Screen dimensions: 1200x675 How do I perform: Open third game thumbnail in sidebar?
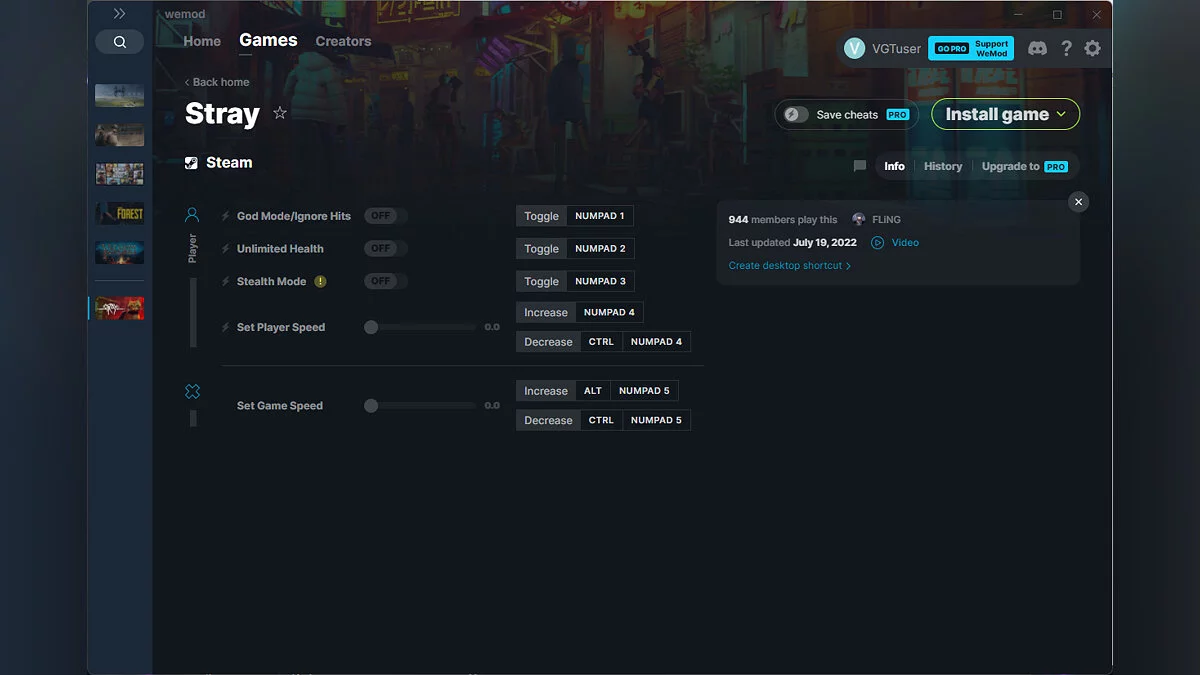pyautogui.click(x=119, y=174)
